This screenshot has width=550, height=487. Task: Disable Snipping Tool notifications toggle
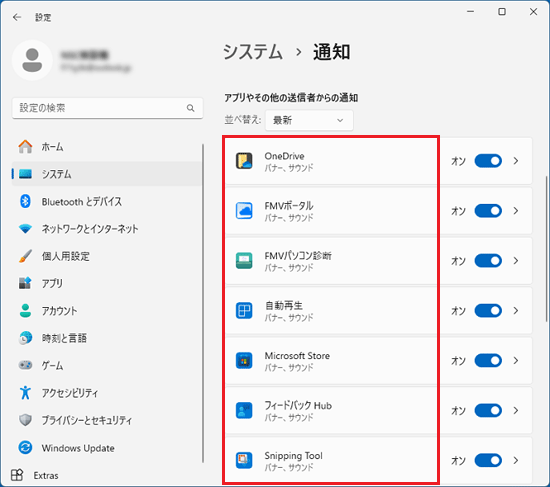click(x=488, y=460)
